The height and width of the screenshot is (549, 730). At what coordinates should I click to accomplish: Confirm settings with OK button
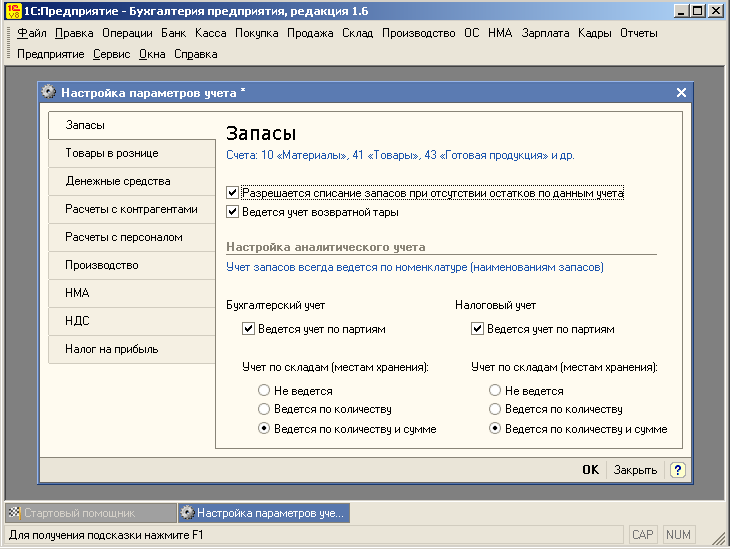click(x=590, y=470)
